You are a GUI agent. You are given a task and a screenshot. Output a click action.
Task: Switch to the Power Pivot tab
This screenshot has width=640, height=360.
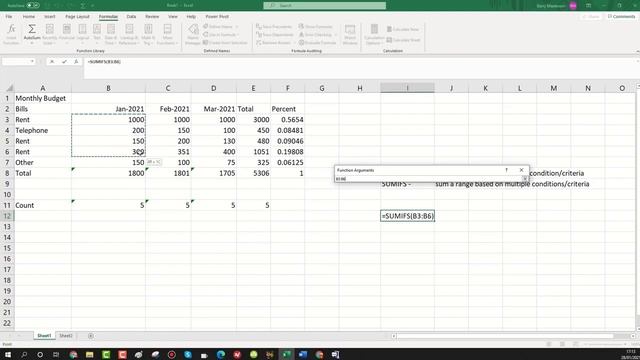pos(217,16)
